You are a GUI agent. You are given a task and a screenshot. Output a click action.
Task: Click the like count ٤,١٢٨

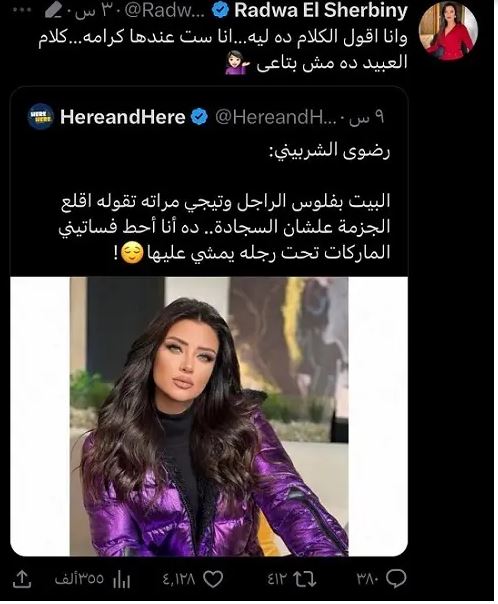[179, 579]
